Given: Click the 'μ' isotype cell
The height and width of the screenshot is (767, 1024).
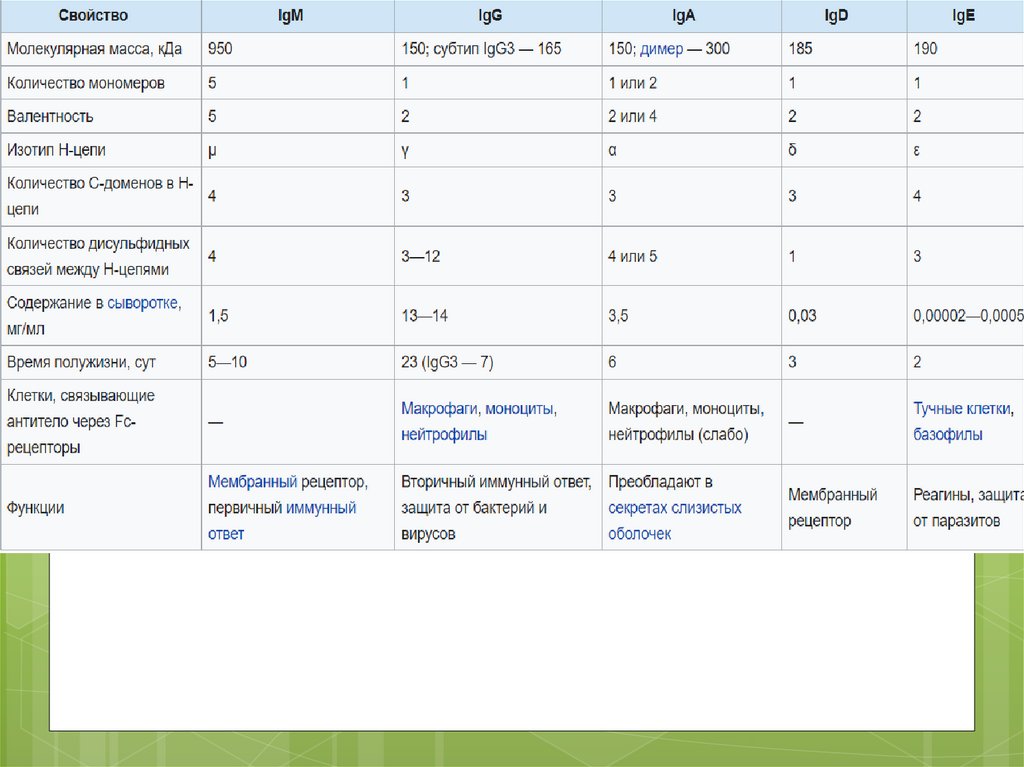Looking at the screenshot, I should [x=212, y=151].
